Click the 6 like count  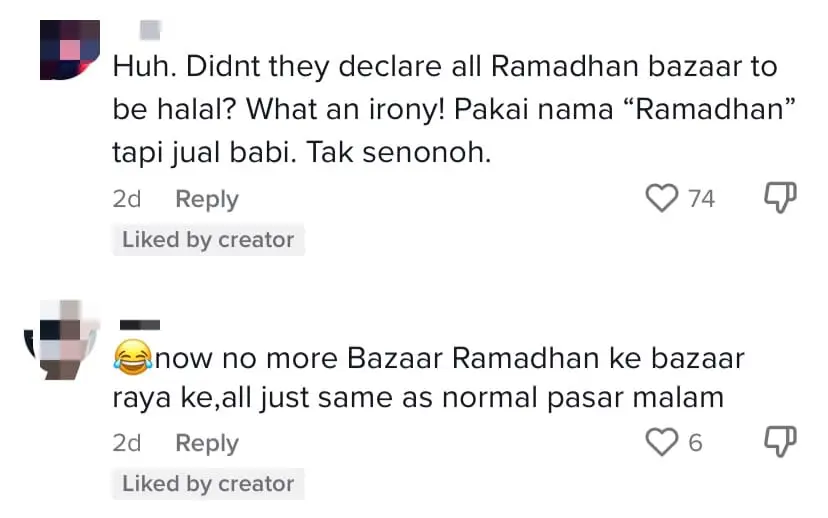pyautogui.click(x=695, y=443)
